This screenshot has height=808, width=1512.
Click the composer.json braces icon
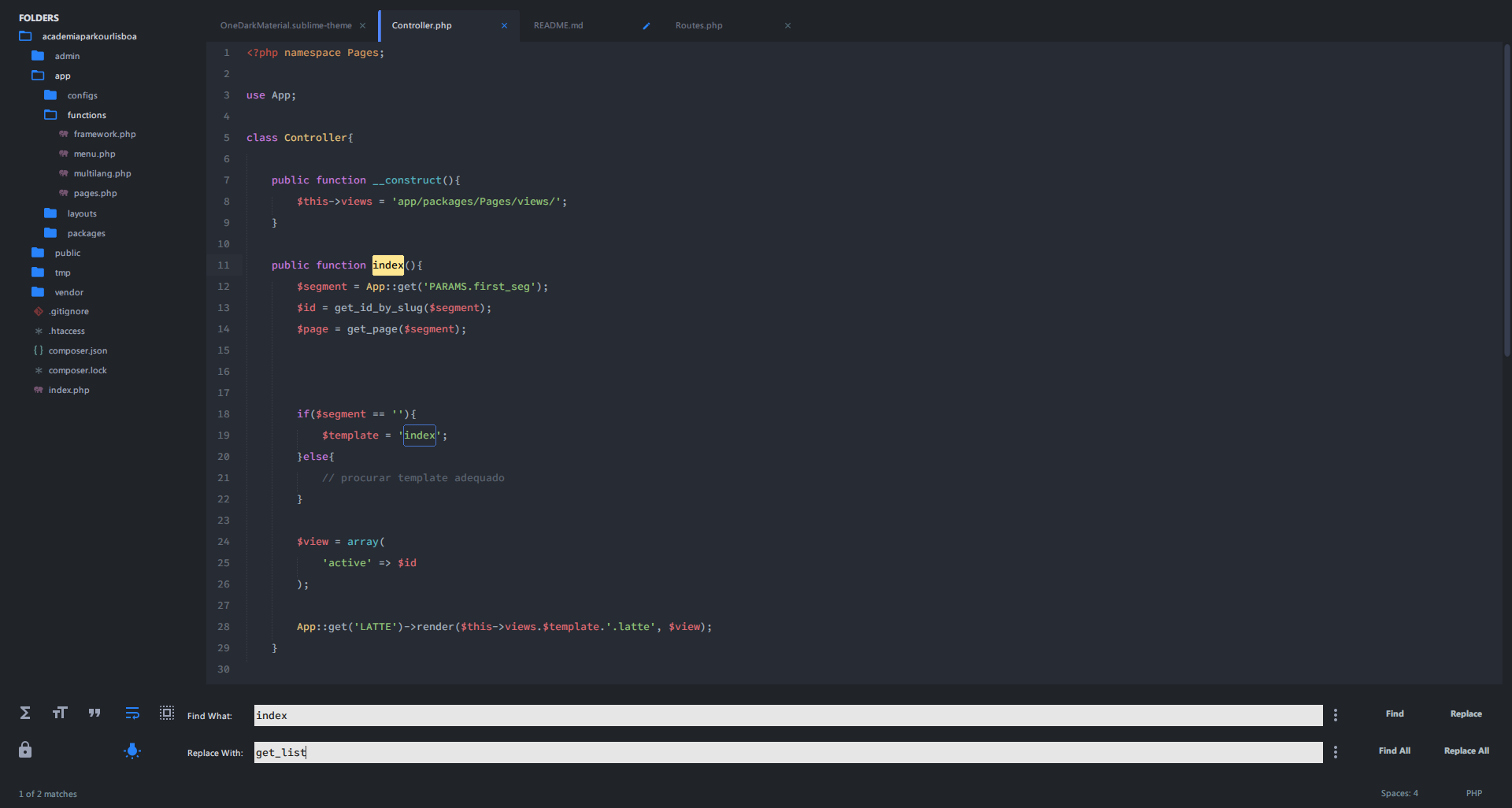[x=39, y=350]
